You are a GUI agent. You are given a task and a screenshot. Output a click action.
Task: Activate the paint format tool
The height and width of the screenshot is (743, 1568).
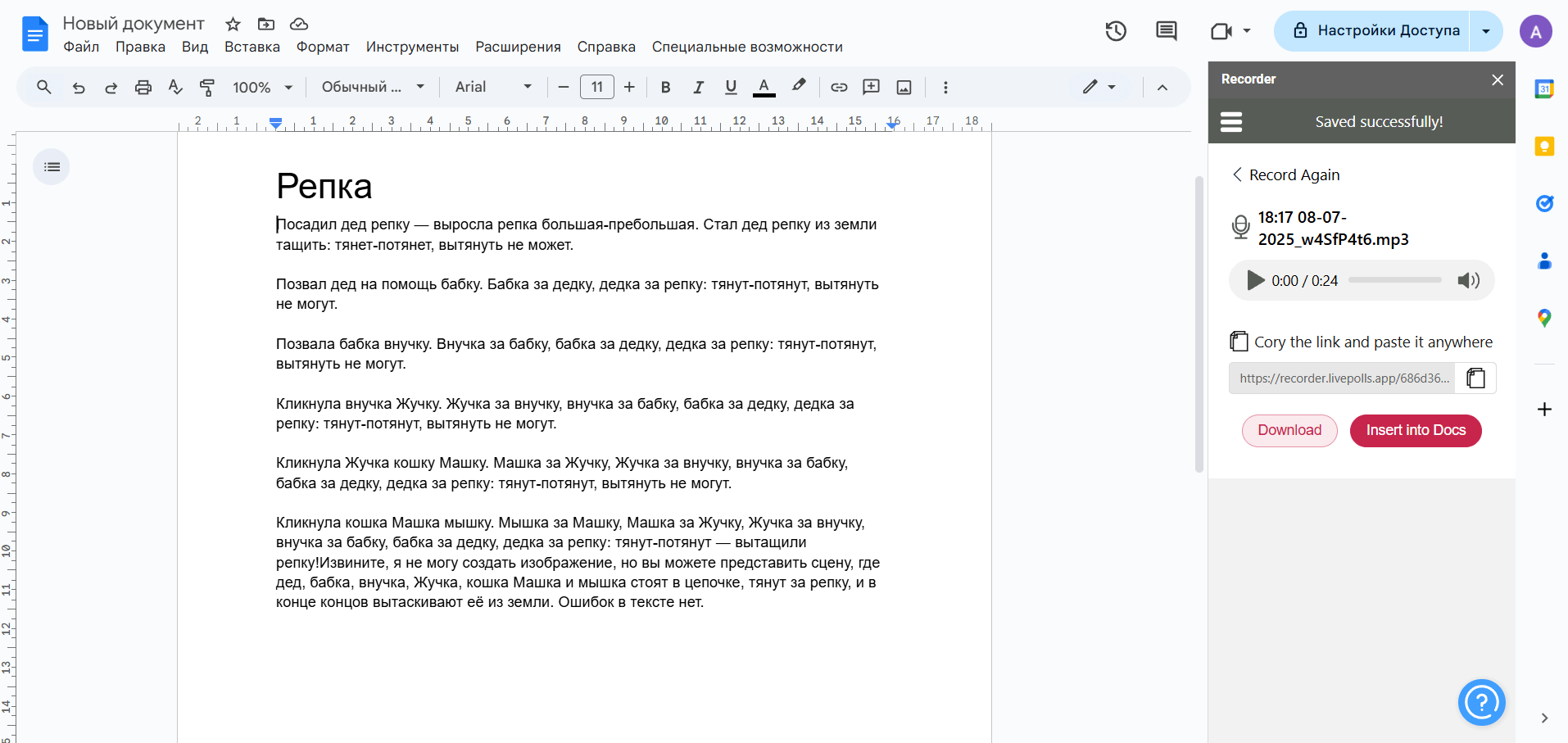[x=207, y=87]
